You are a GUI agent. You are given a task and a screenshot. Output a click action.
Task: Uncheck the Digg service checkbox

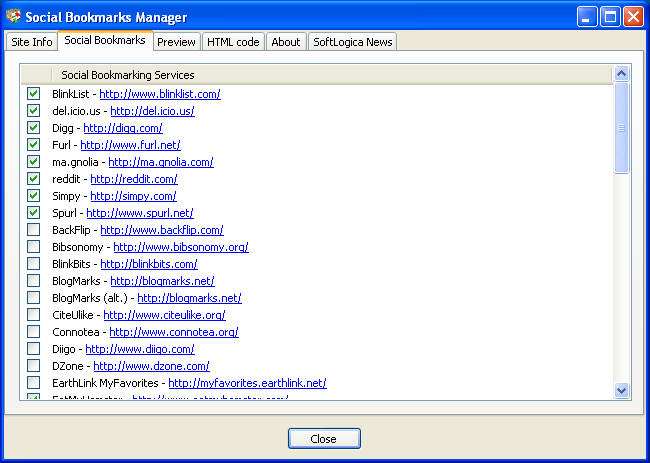pos(33,128)
